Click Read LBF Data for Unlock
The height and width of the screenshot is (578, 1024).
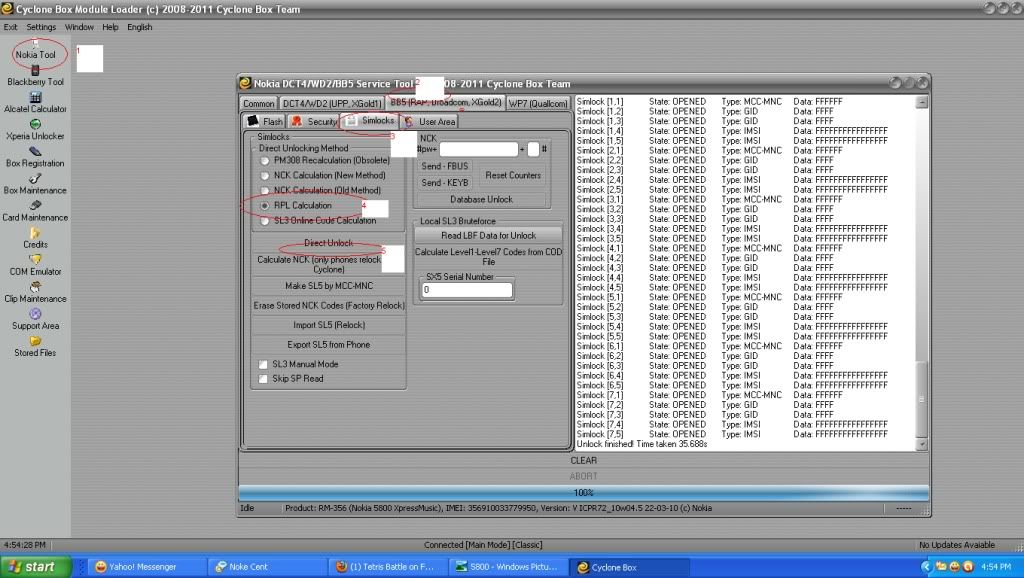(488, 235)
